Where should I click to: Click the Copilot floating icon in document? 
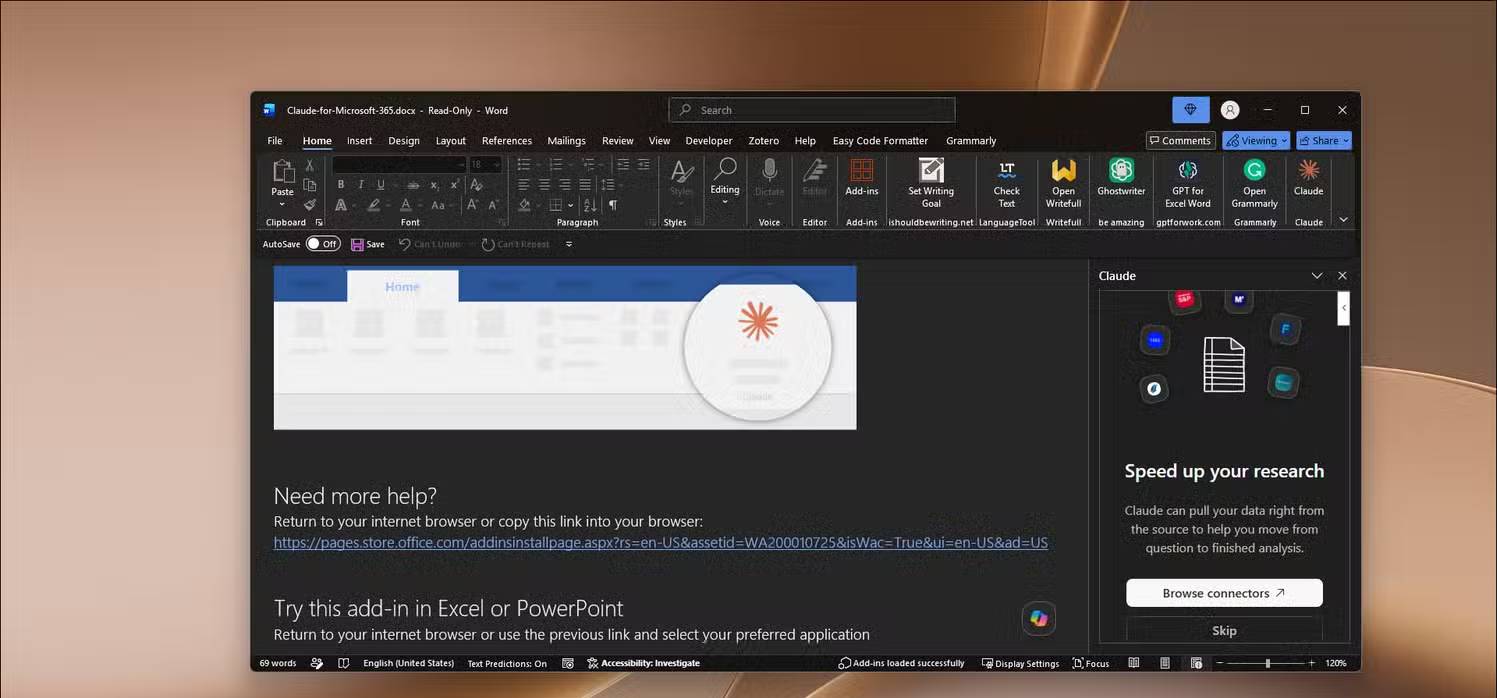coord(1039,618)
